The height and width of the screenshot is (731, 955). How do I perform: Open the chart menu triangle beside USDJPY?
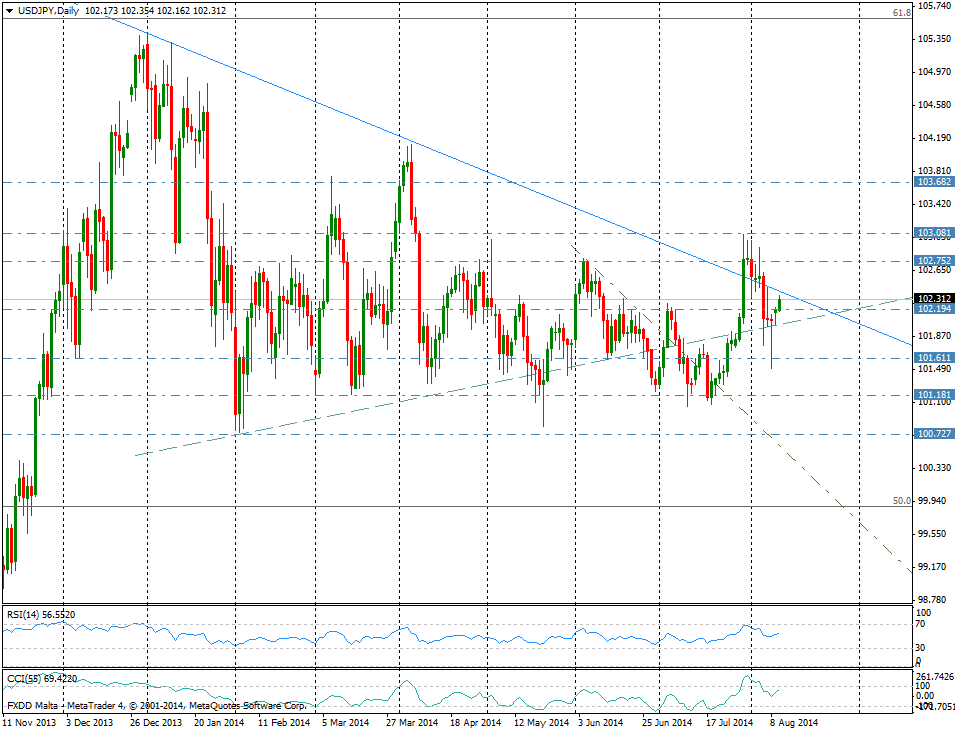pos(9,10)
